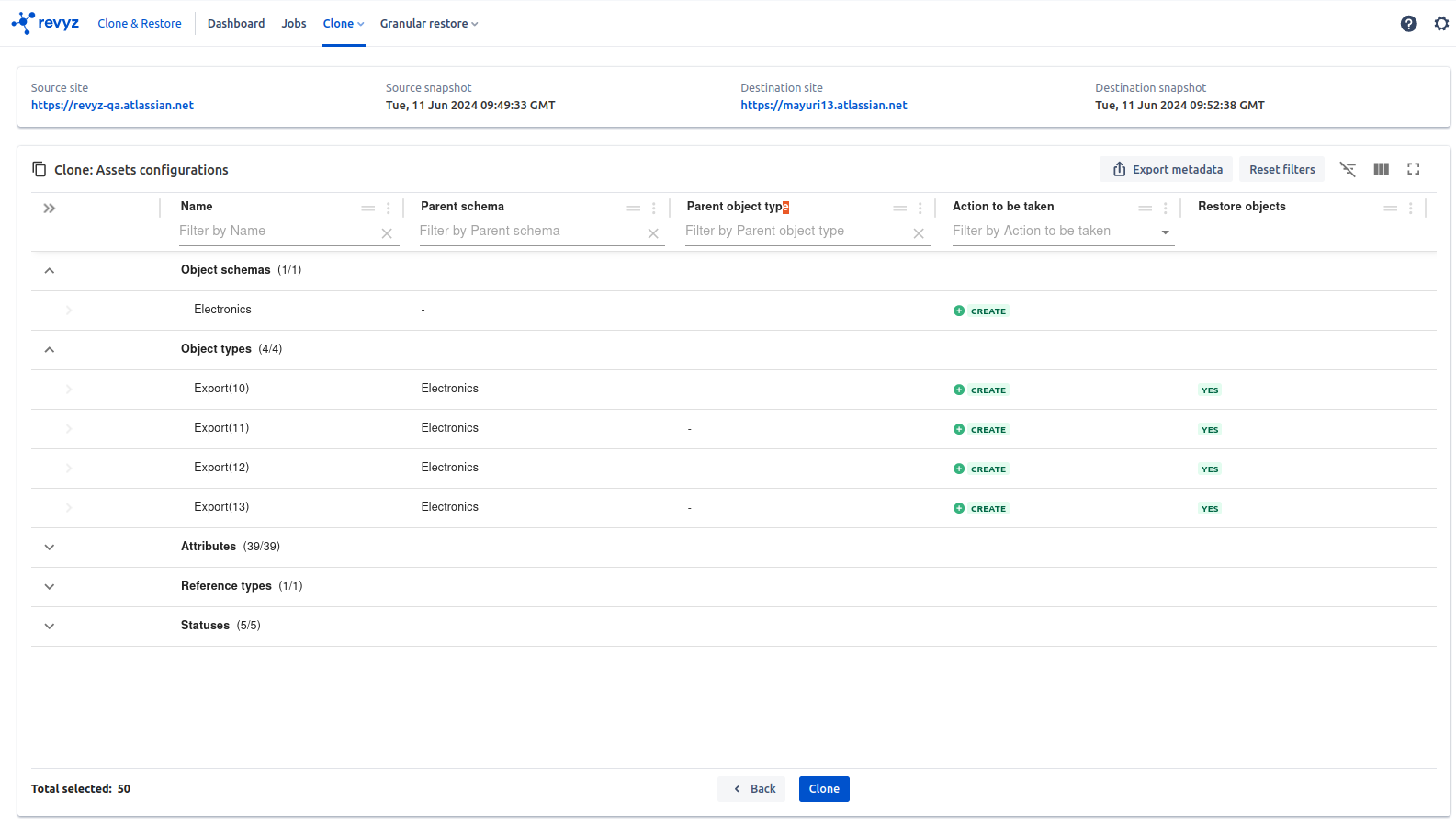Sort by Name column header
The height and width of the screenshot is (836, 1456).
[x=197, y=207]
